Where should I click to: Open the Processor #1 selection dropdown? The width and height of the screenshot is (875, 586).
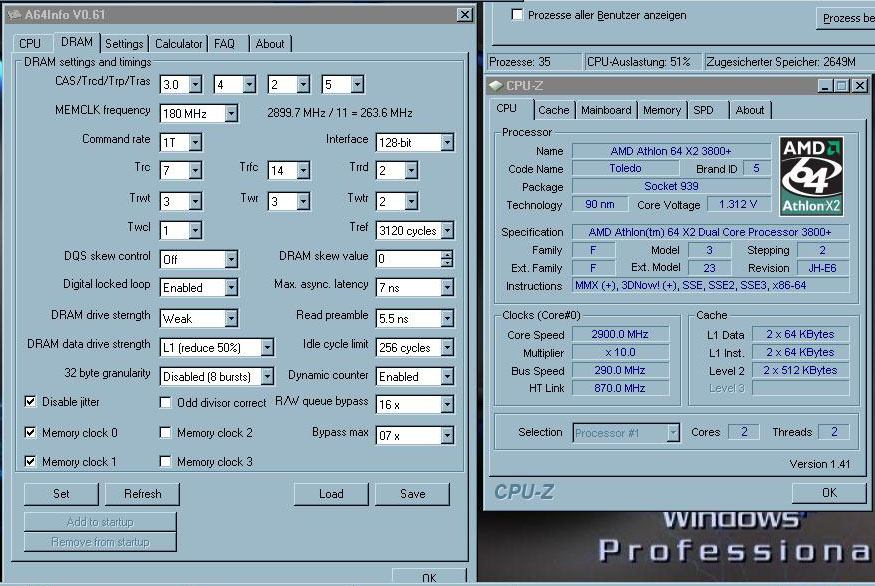click(674, 433)
